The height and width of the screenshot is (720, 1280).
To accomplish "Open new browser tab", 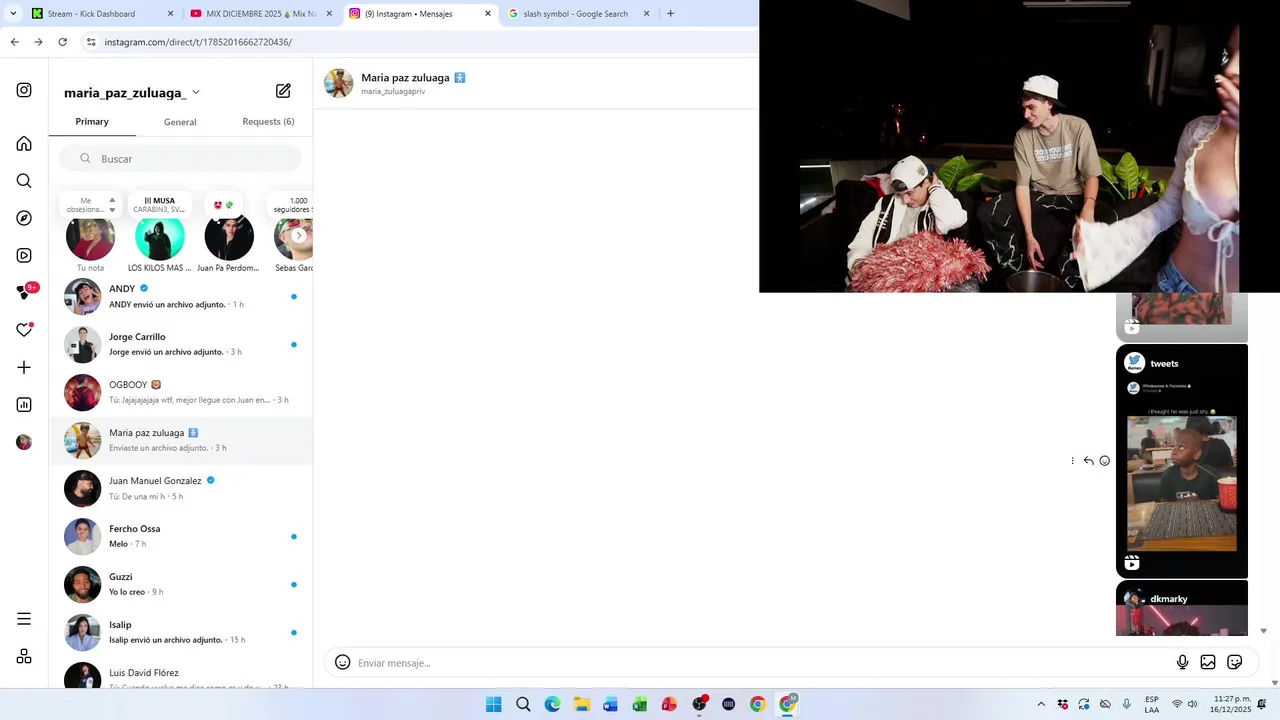I will tap(670, 14).
